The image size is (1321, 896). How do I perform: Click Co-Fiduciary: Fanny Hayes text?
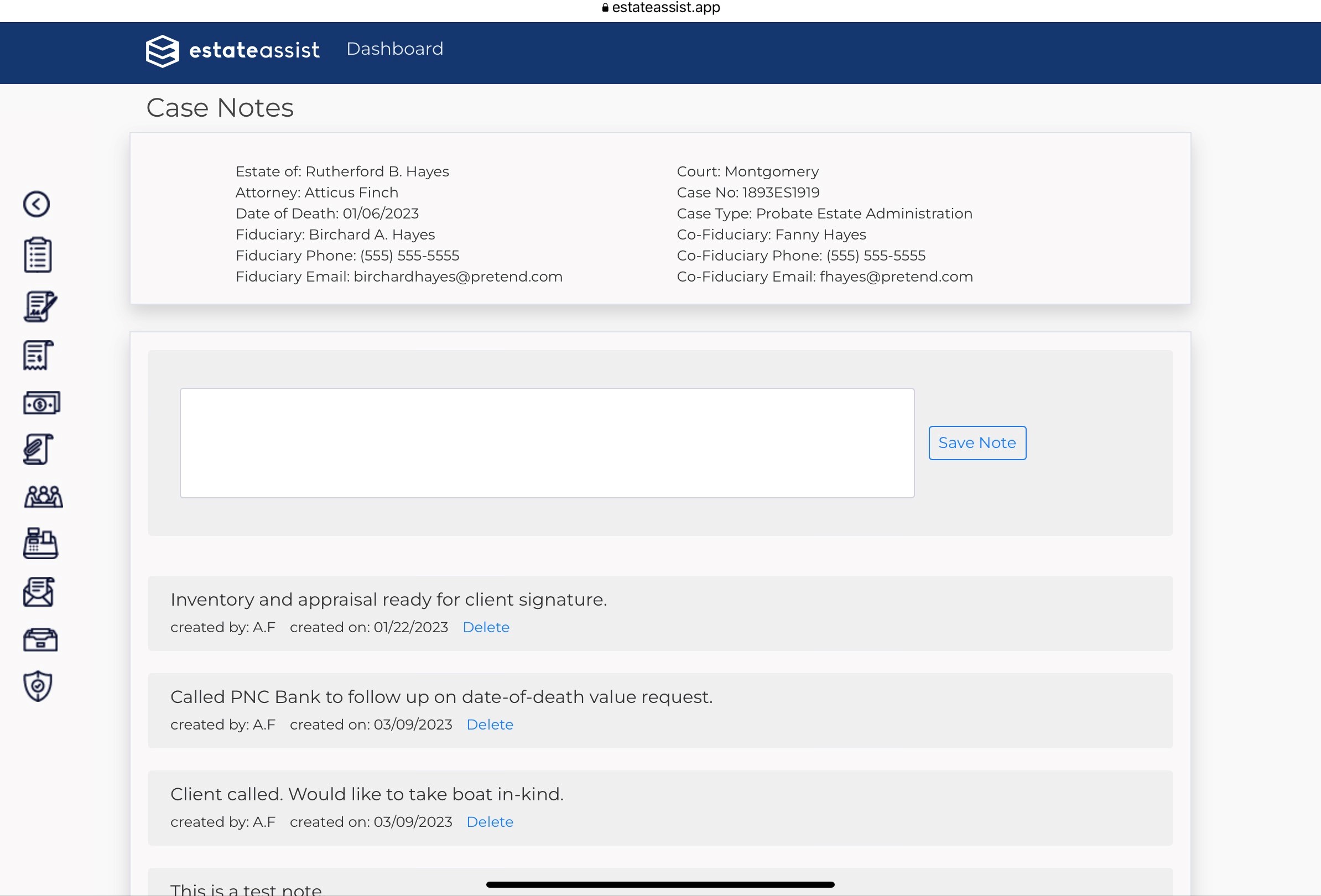click(771, 235)
